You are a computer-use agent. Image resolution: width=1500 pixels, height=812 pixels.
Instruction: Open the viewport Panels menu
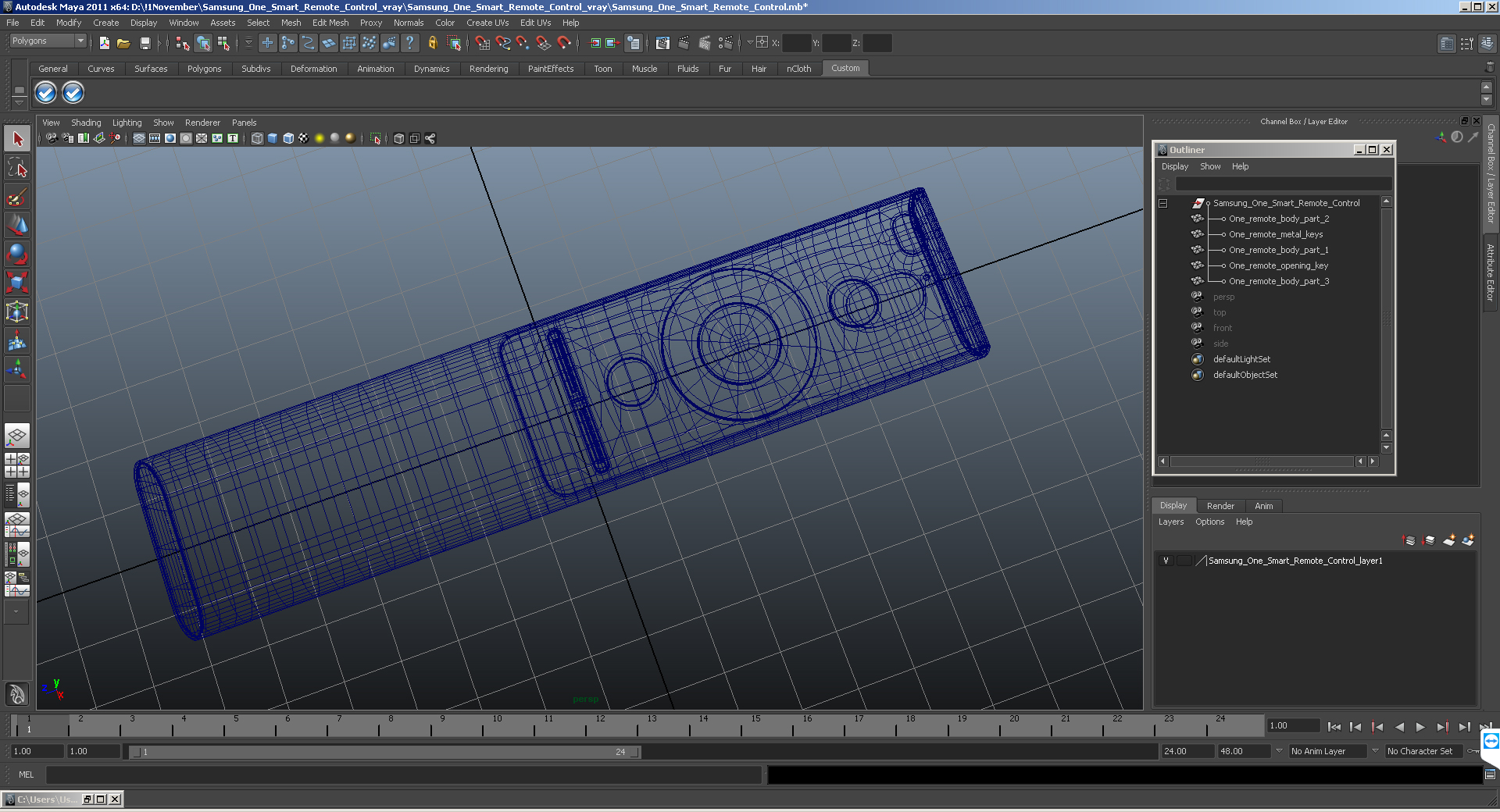tap(244, 123)
